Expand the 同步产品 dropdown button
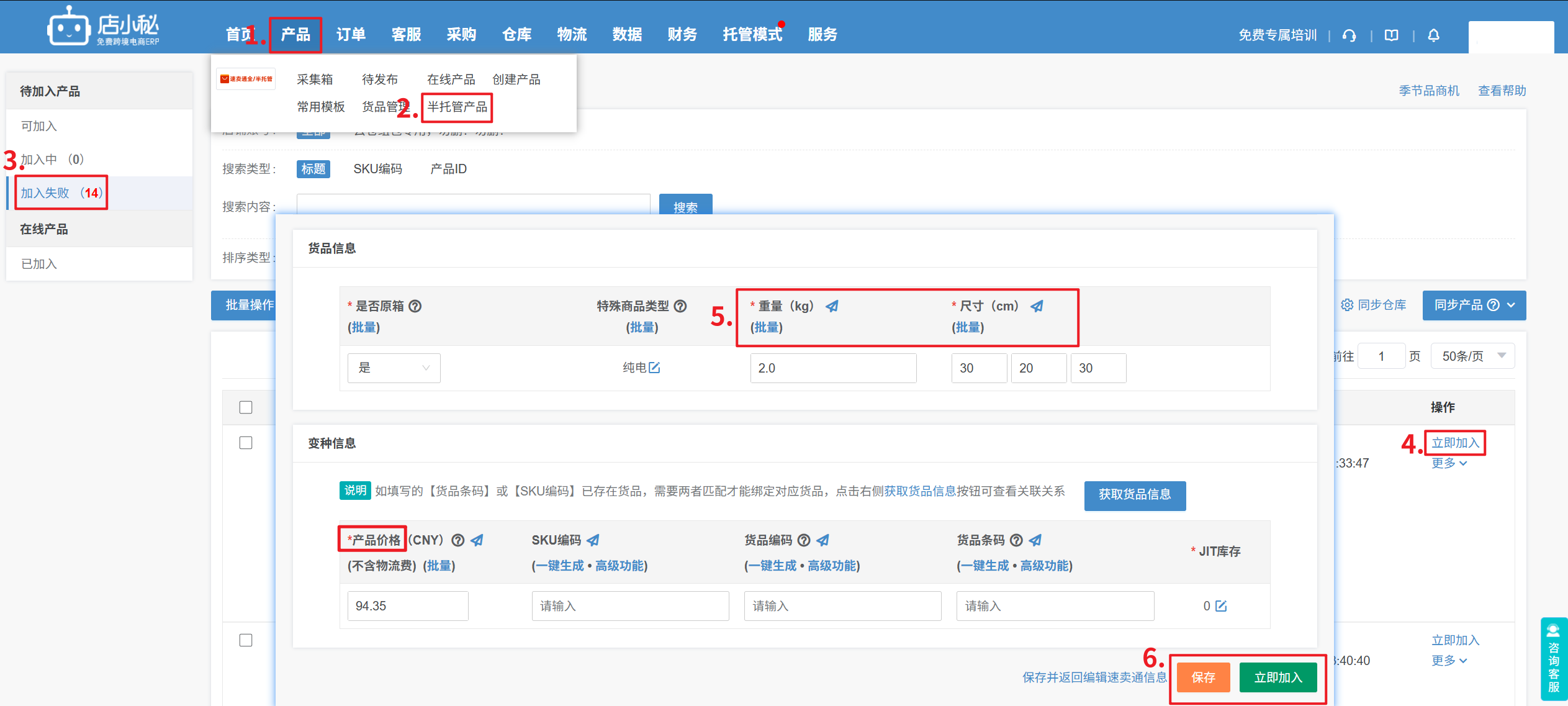The width and height of the screenshot is (1568, 706). click(x=1474, y=305)
